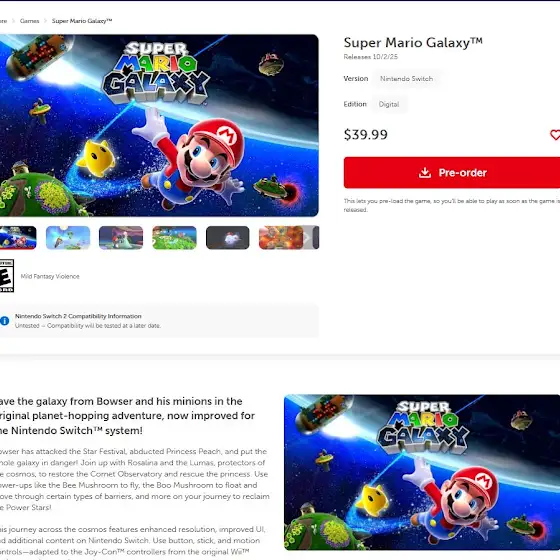560x560 pixels.
Task: Open the Games breadcrumb link
Action: (29, 21)
